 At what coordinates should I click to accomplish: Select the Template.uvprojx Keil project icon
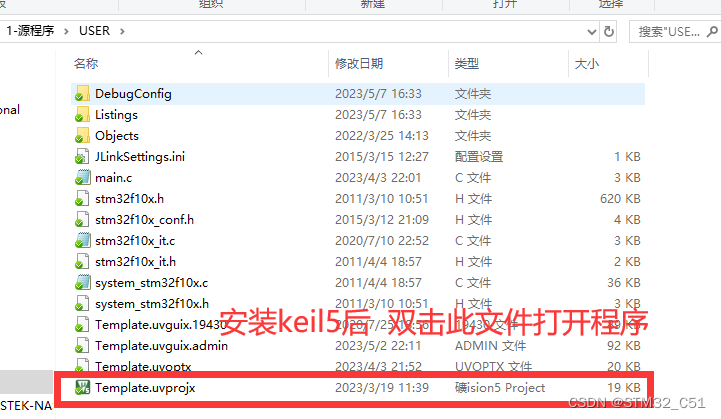pos(82,387)
